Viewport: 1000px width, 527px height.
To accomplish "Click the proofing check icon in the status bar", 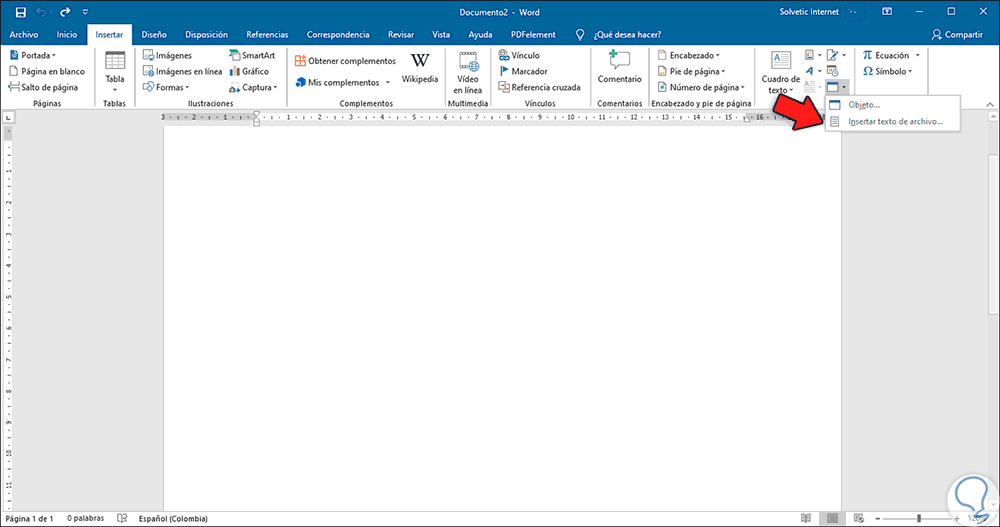I will pyautogui.click(x=122, y=519).
